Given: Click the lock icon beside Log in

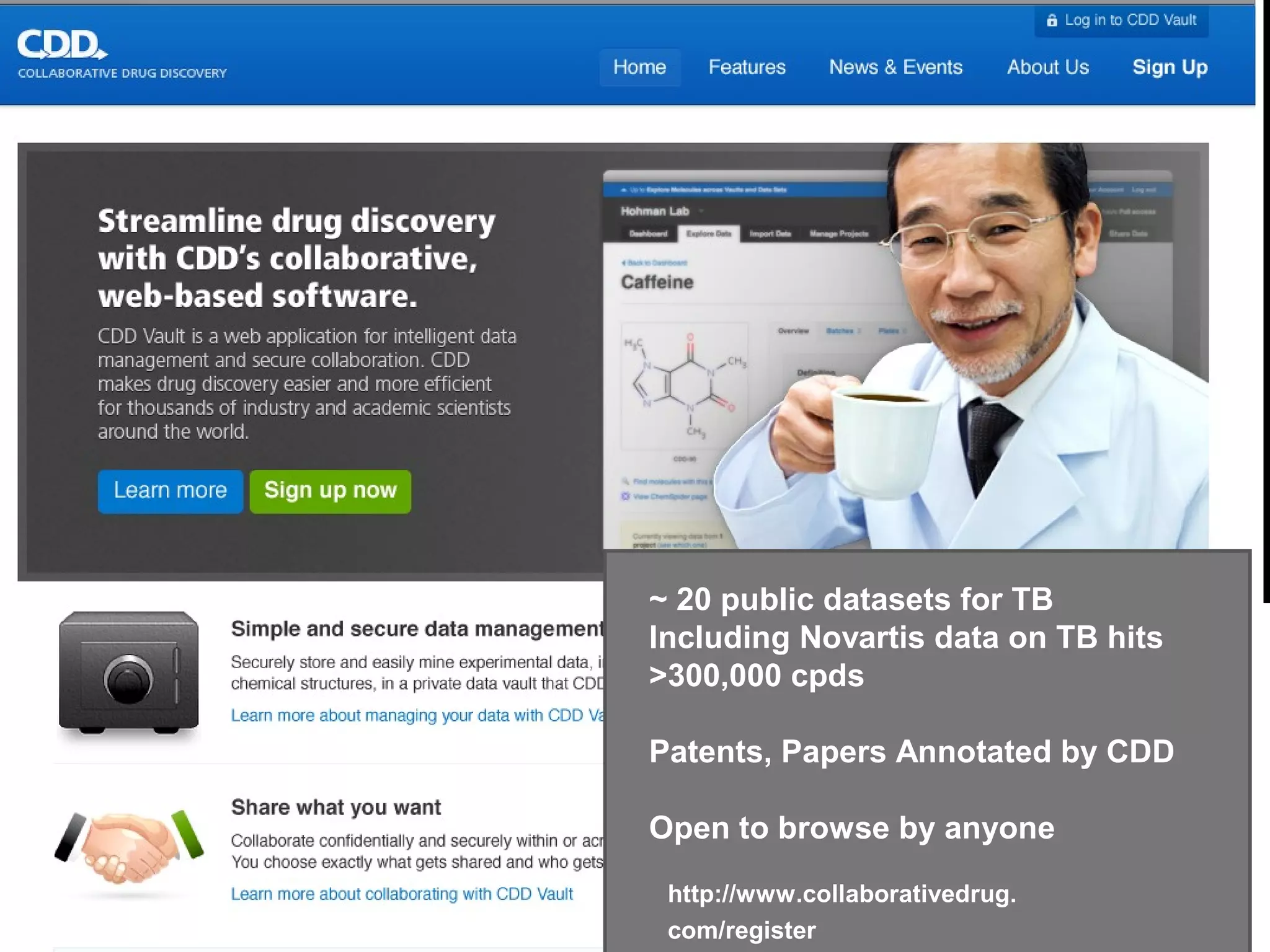Looking at the screenshot, I should 1052,20.
